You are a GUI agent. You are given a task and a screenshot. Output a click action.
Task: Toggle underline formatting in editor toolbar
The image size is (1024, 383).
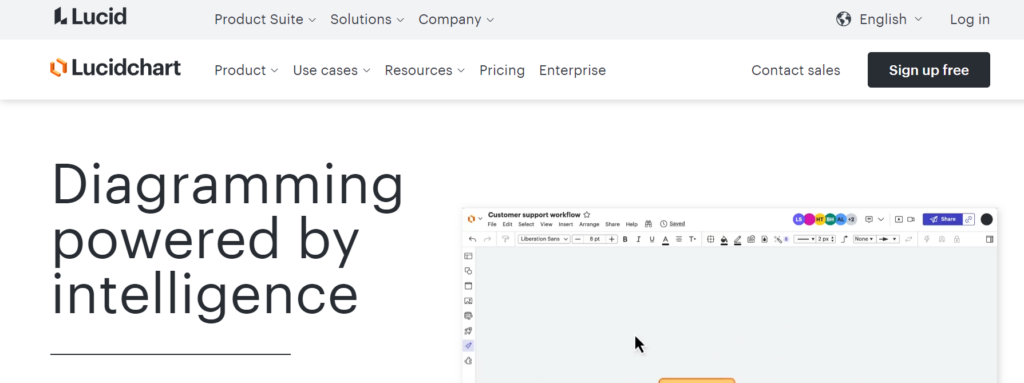point(652,239)
